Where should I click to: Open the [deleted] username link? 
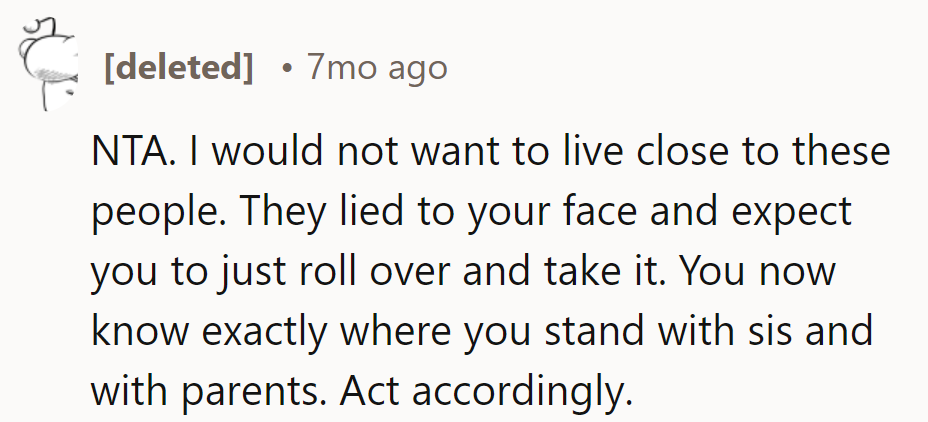click(178, 68)
